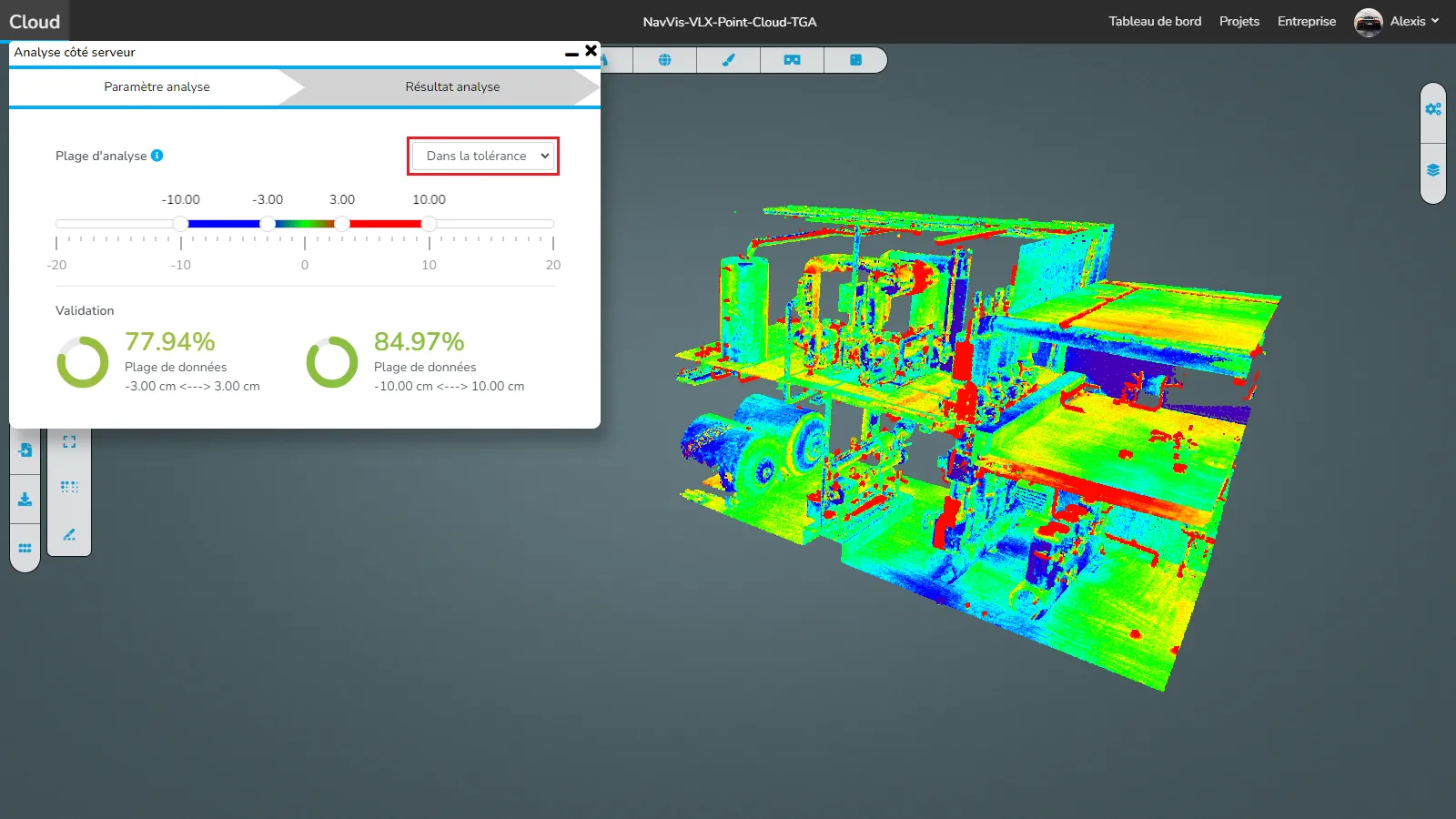Enable the VR headset view icon

point(792,60)
